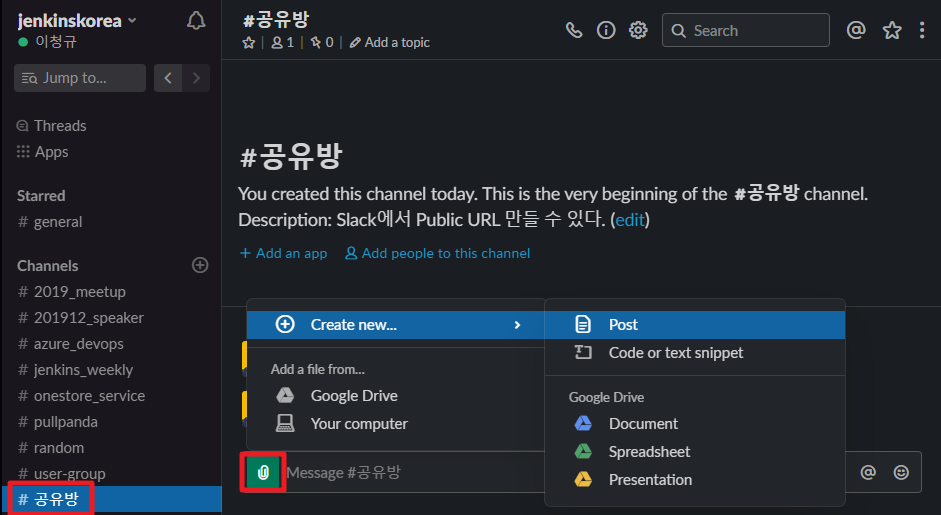Go back in history arrow
This screenshot has width=941, height=515.
(168, 78)
